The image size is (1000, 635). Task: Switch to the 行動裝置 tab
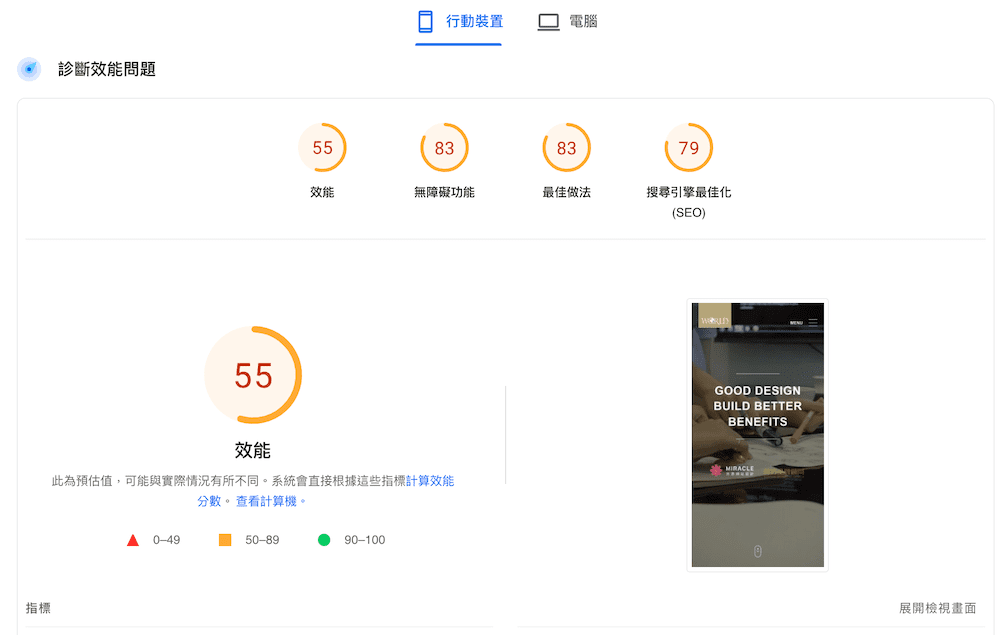coord(459,22)
